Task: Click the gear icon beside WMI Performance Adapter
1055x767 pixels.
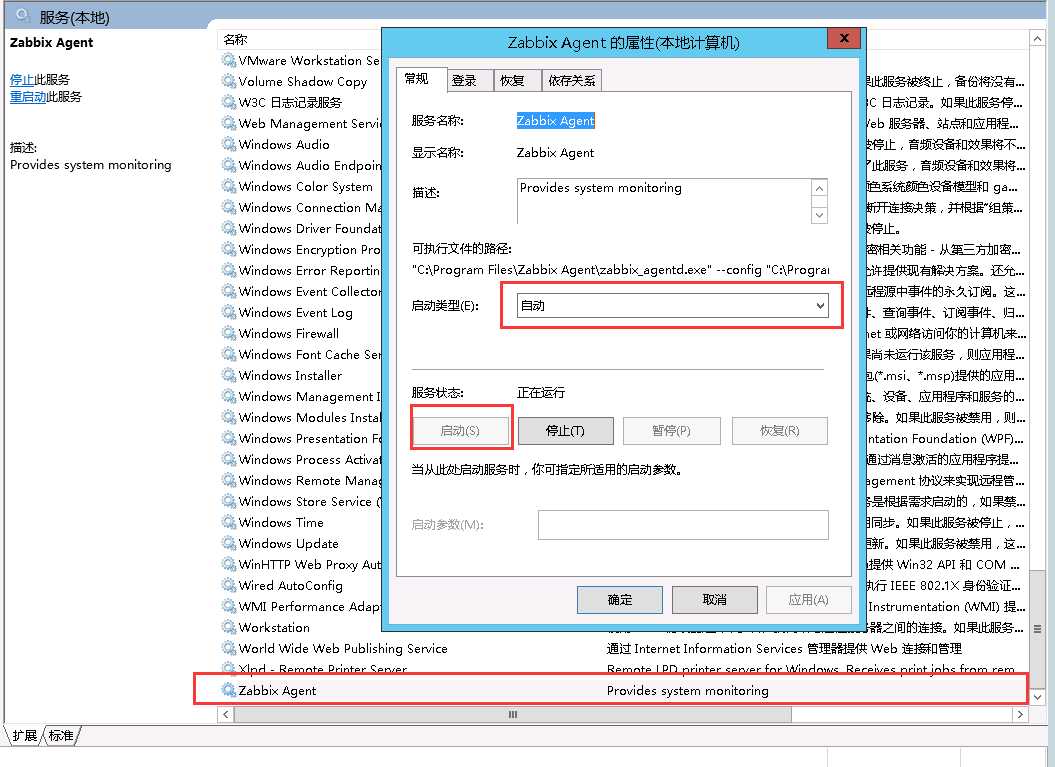Action: (x=229, y=606)
